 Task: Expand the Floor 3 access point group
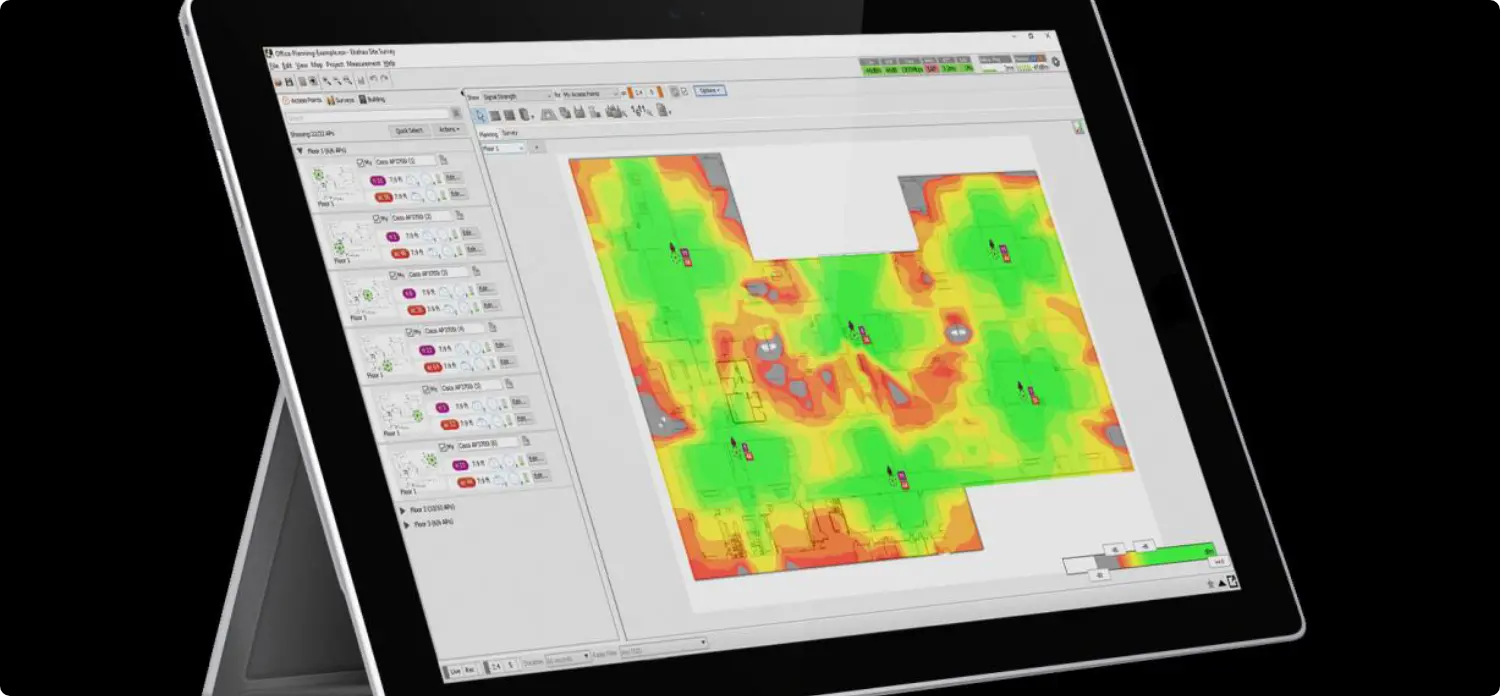tap(407, 525)
